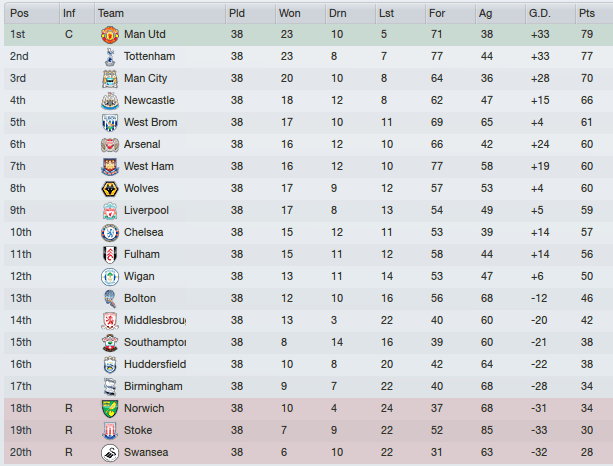Click the Chelsea club crest icon
Viewport: 613px width, 466px height.
(109, 233)
